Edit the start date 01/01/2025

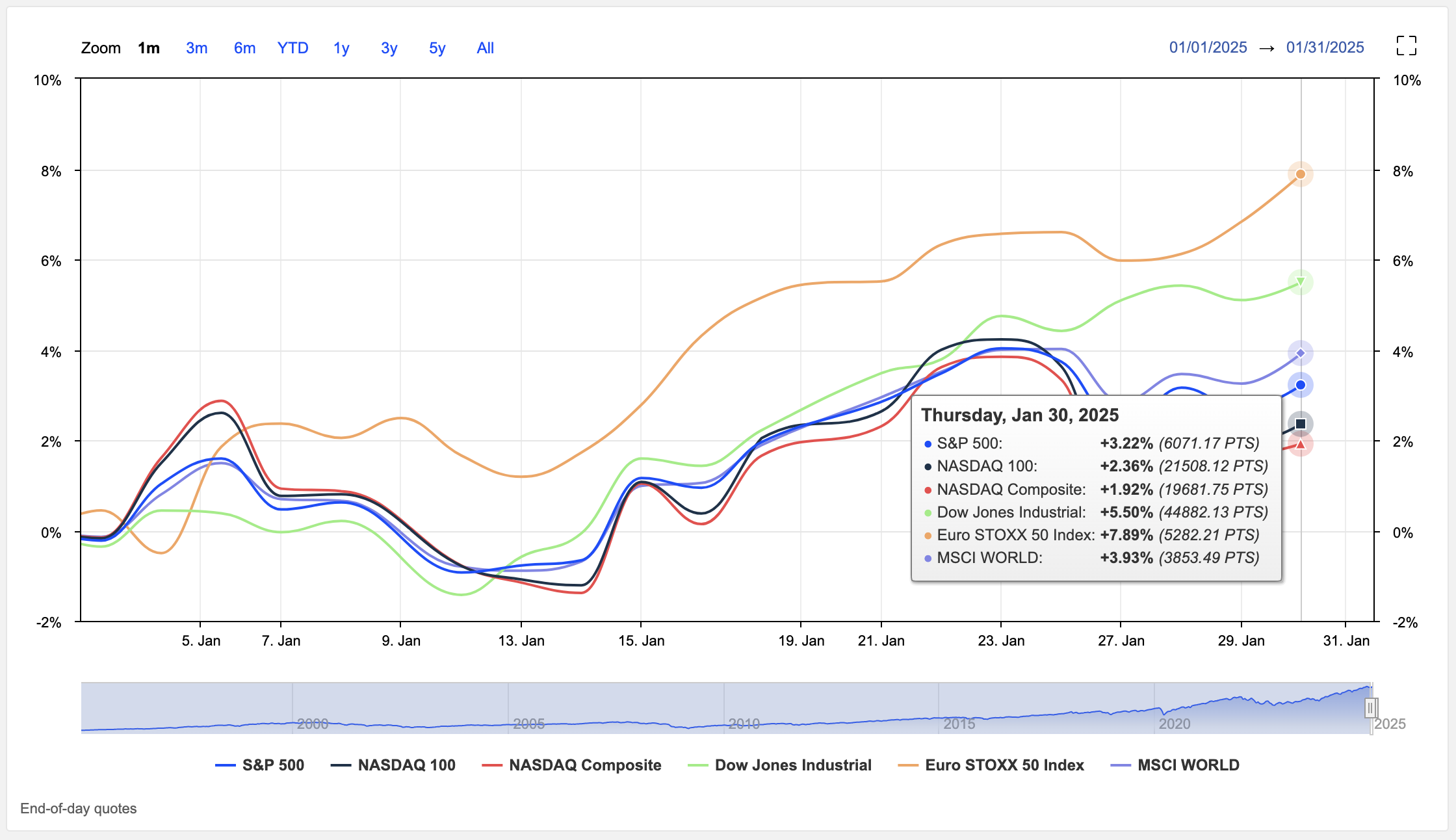pos(1208,47)
